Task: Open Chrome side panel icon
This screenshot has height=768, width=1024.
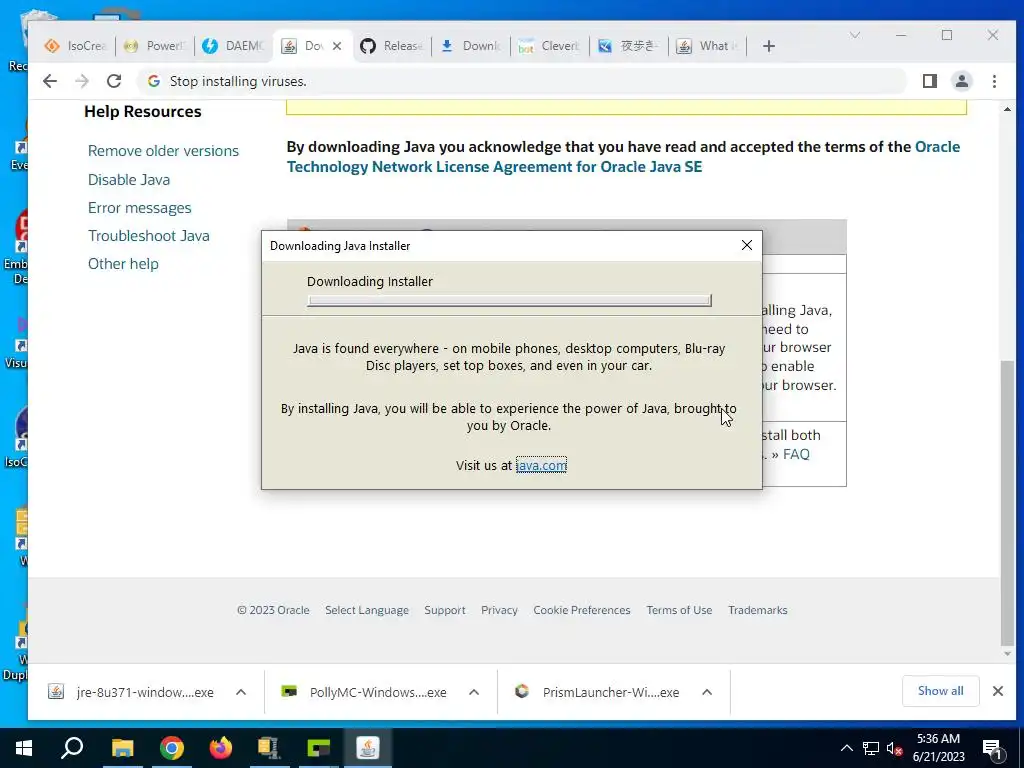Action: point(930,81)
